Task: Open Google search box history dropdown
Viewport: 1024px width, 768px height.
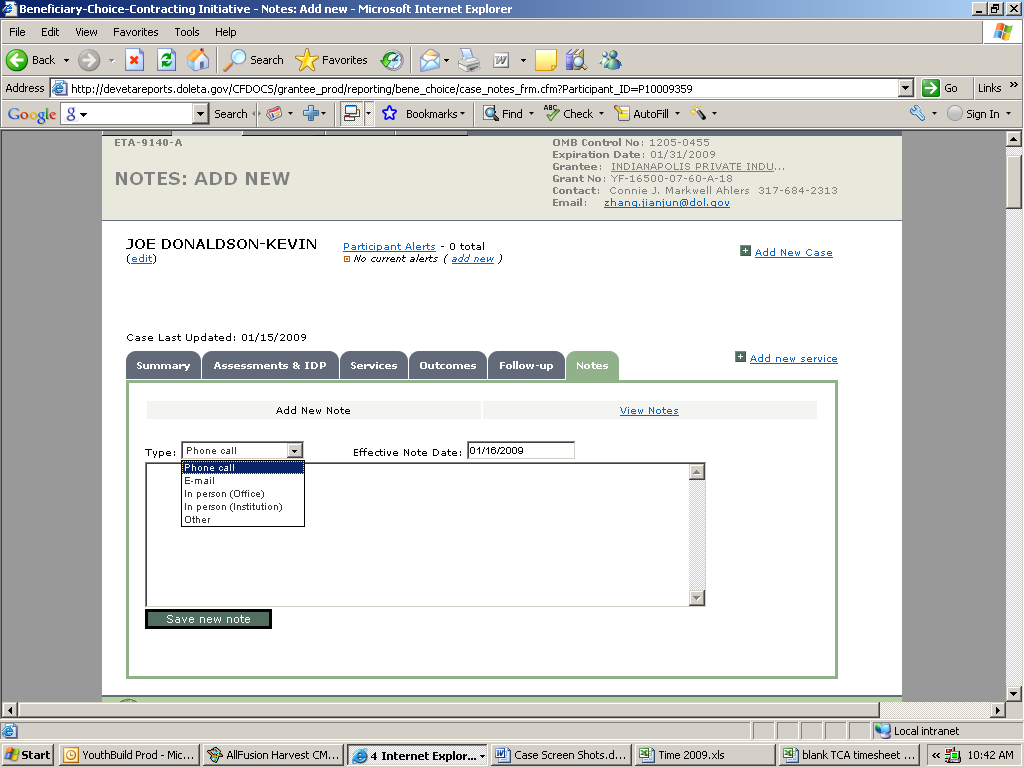Action: tap(200, 114)
